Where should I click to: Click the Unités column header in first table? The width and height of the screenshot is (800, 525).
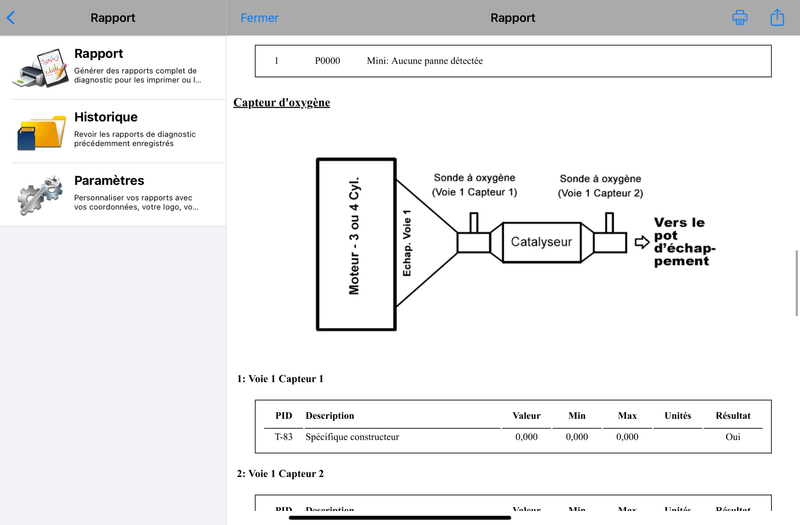(678, 416)
